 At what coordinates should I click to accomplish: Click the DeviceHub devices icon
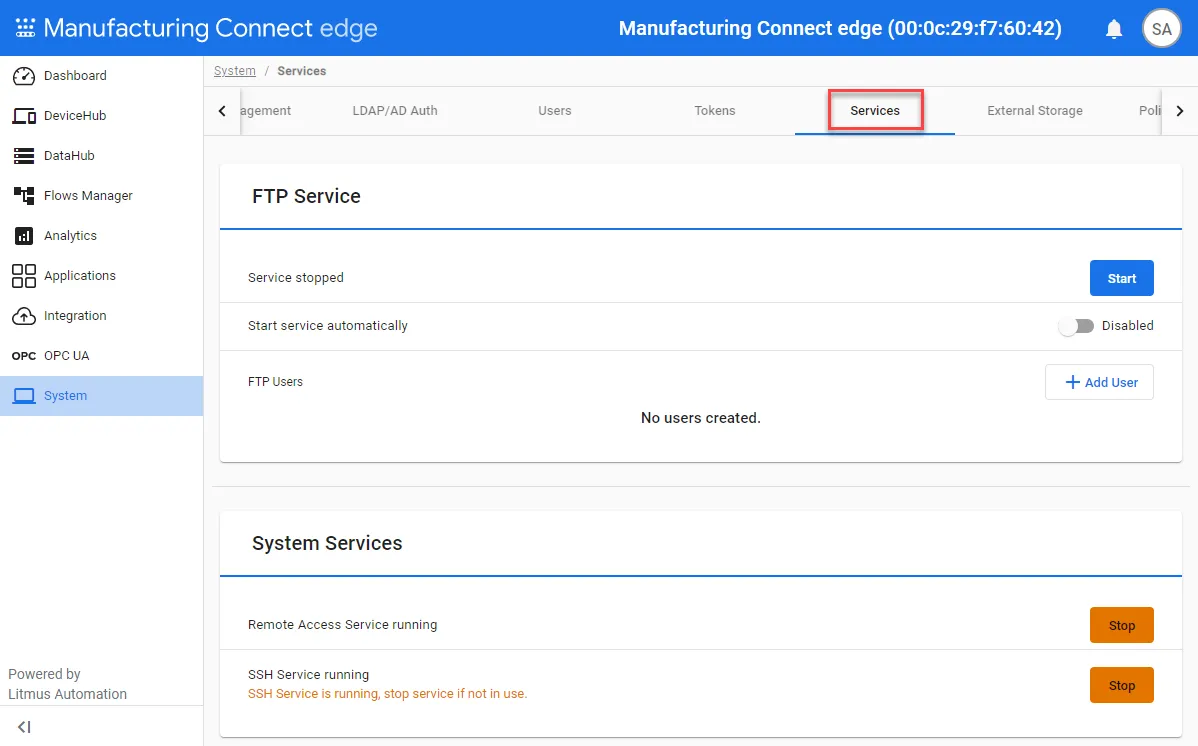tap(24, 116)
